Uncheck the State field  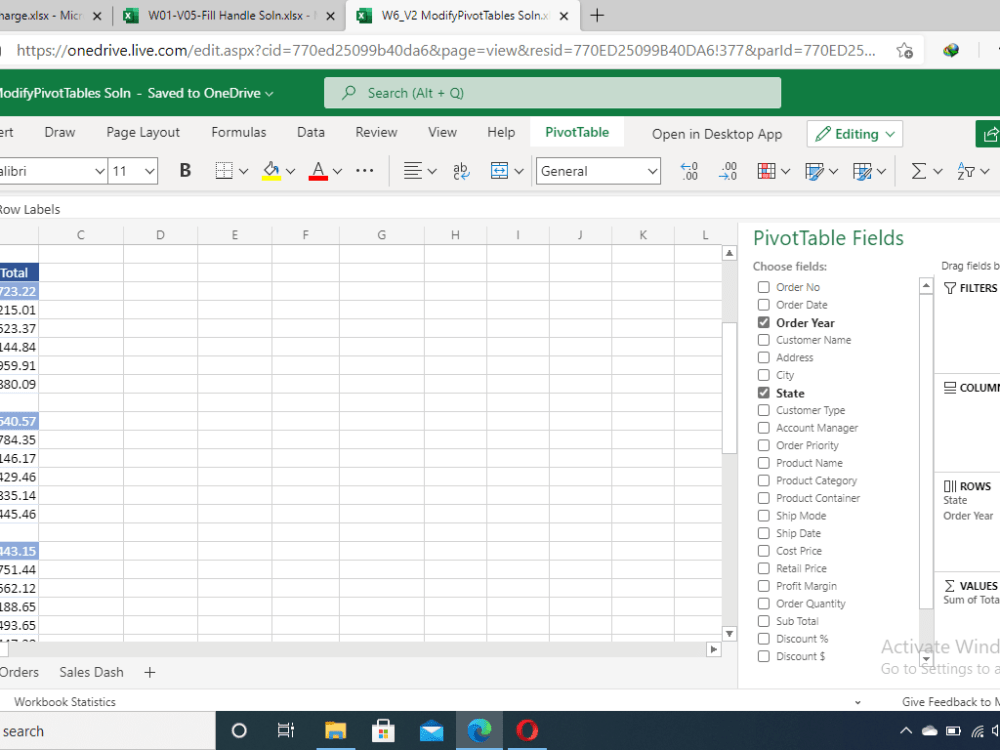click(x=763, y=393)
